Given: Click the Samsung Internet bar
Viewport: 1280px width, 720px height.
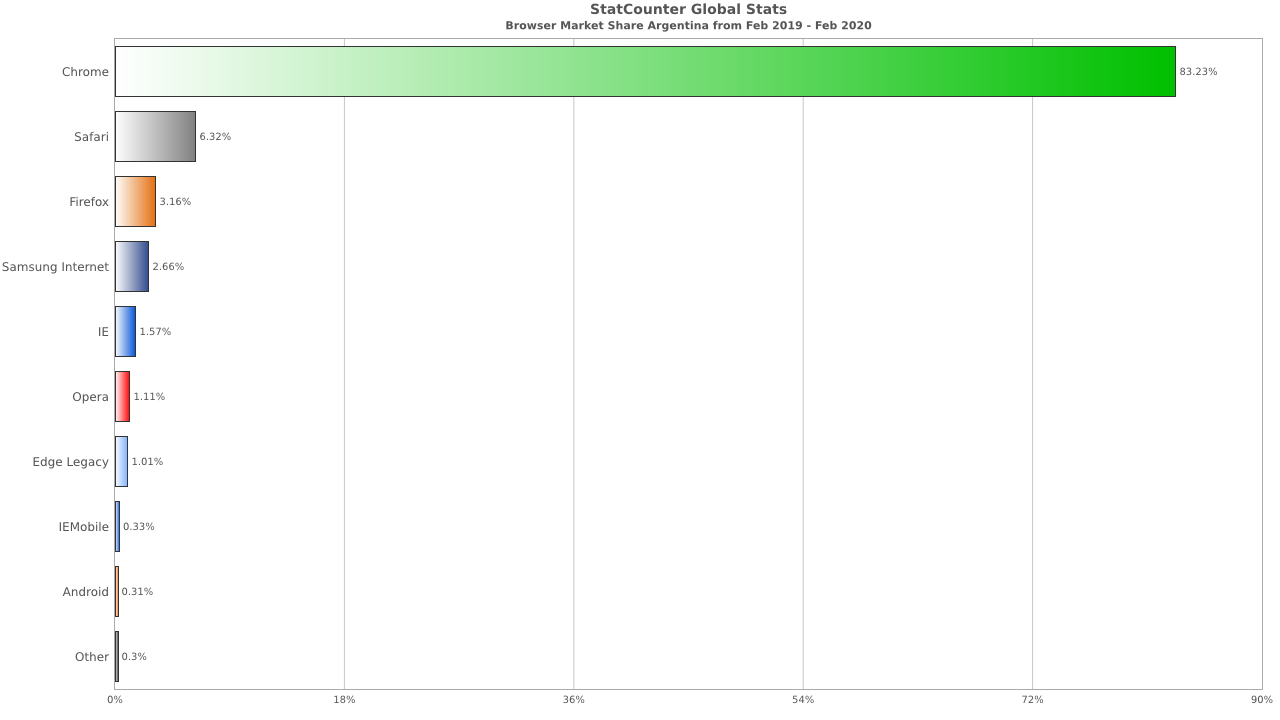Looking at the screenshot, I should point(132,266).
